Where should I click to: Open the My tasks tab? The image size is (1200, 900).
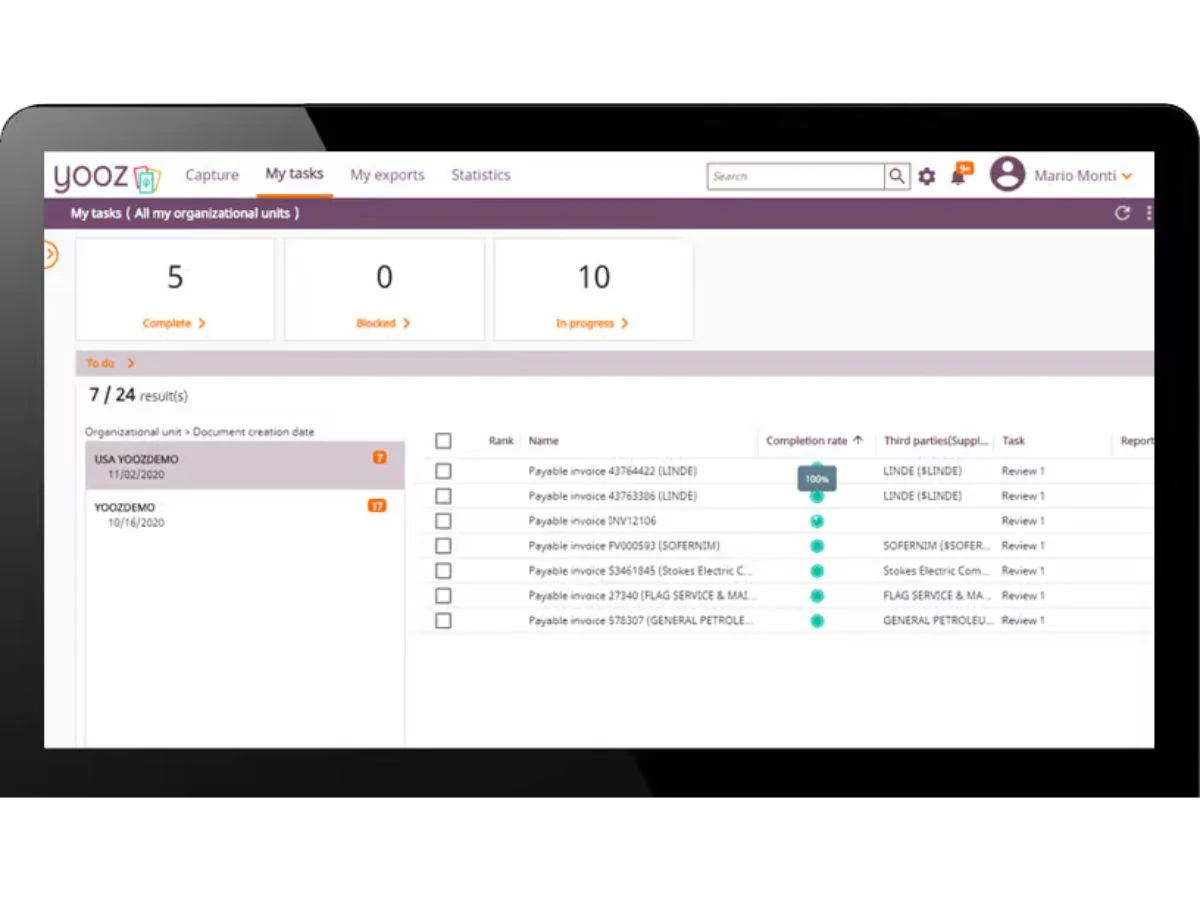click(x=294, y=174)
